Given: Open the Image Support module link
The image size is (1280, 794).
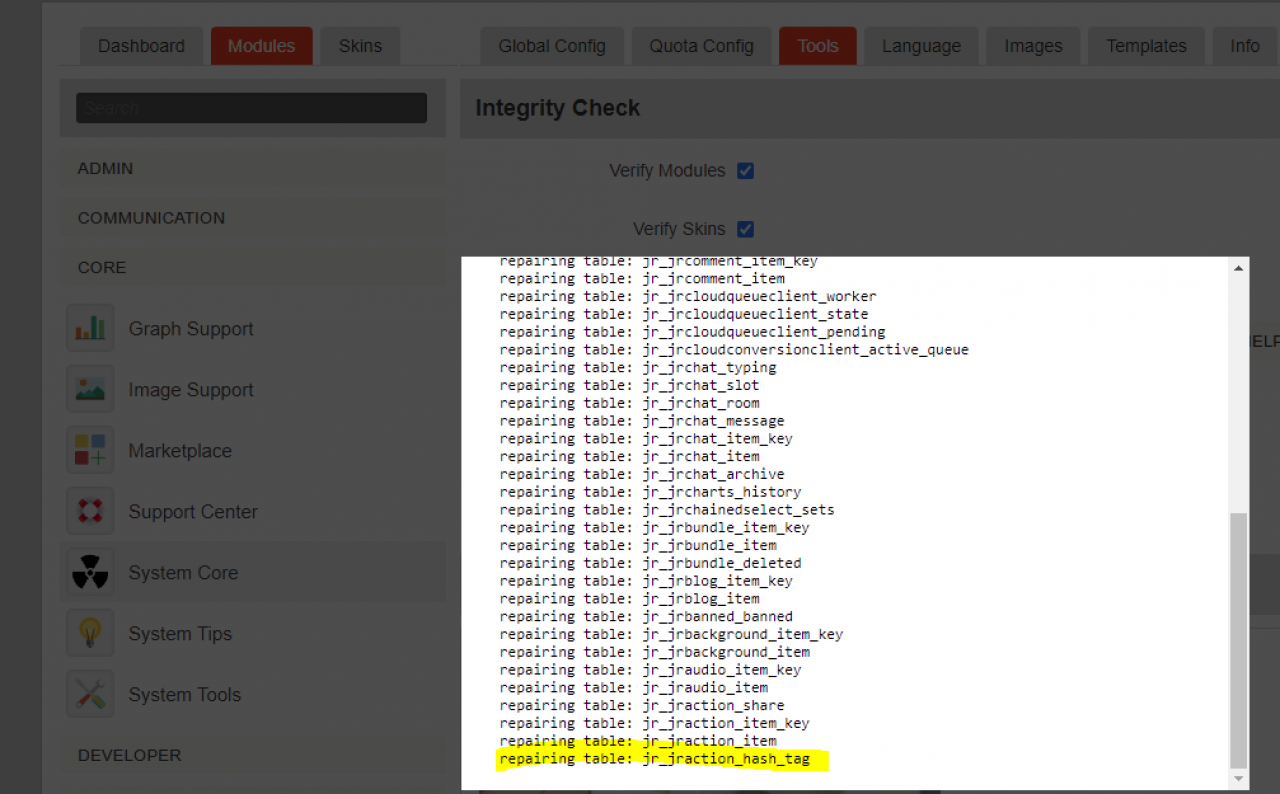Looking at the screenshot, I should pos(191,390).
